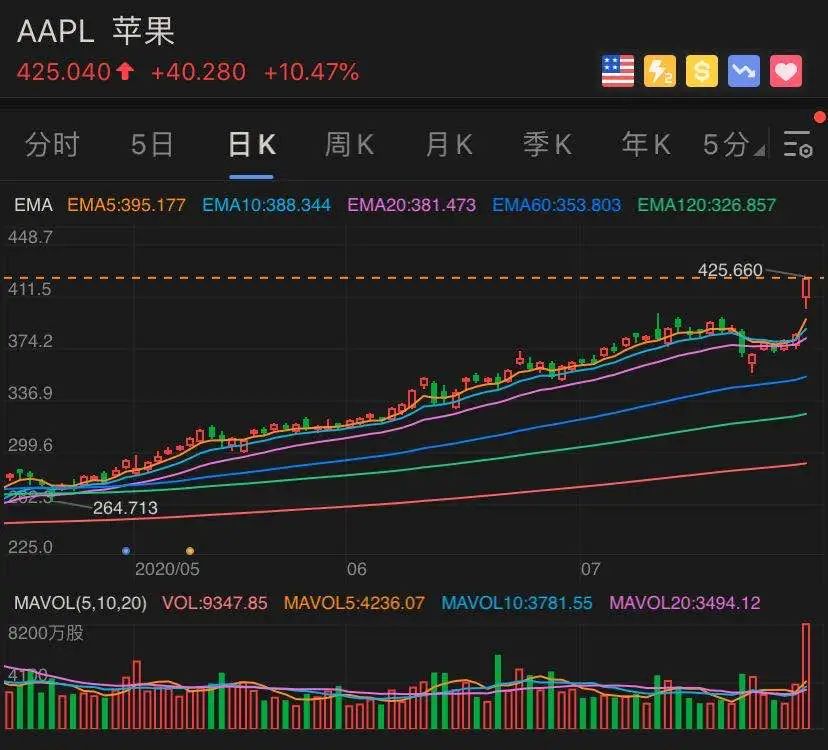828x750 pixels.
Task: Open the blue downward trend icon
Action: click(744, 71)
